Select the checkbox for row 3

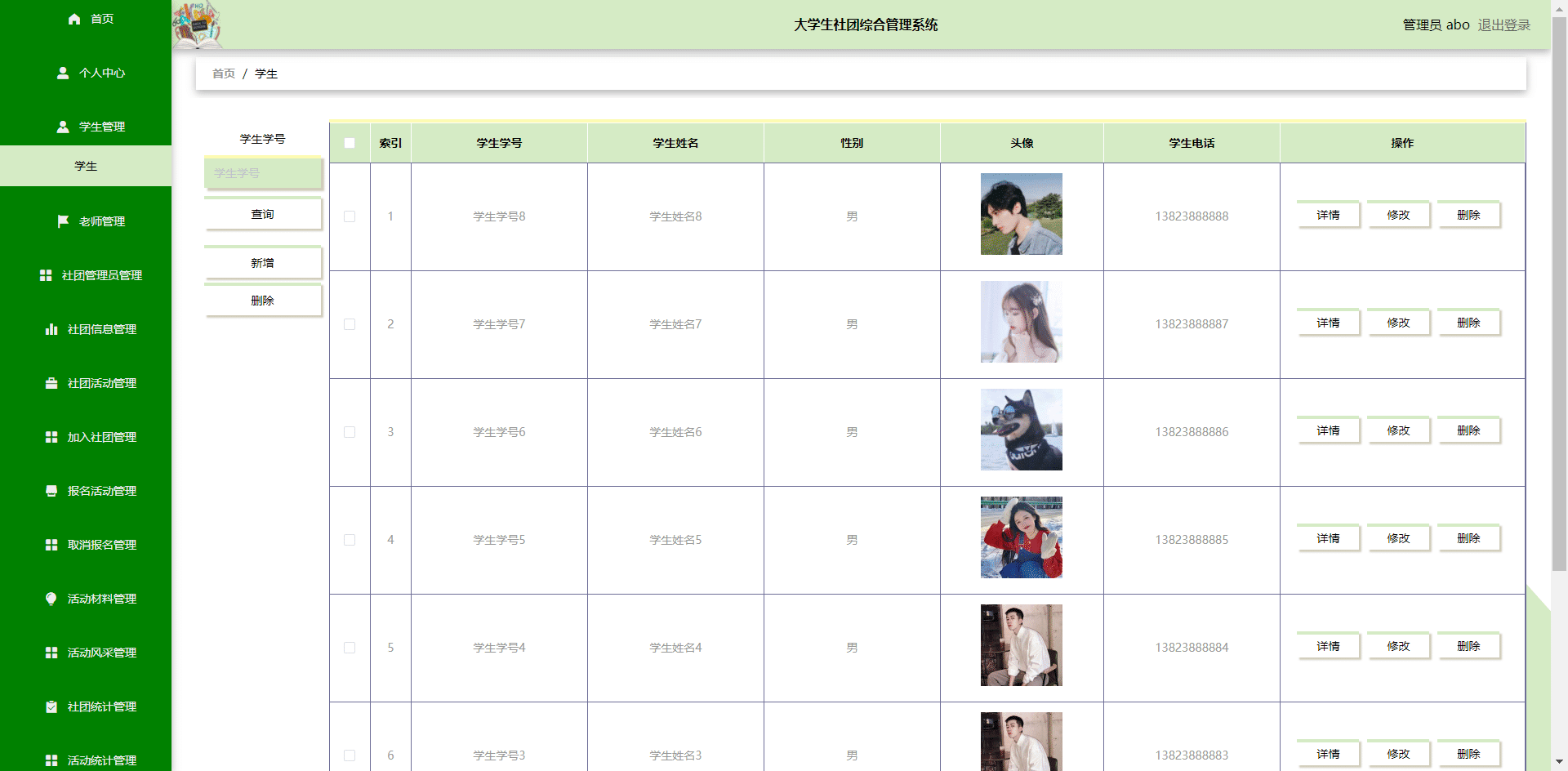350,432
